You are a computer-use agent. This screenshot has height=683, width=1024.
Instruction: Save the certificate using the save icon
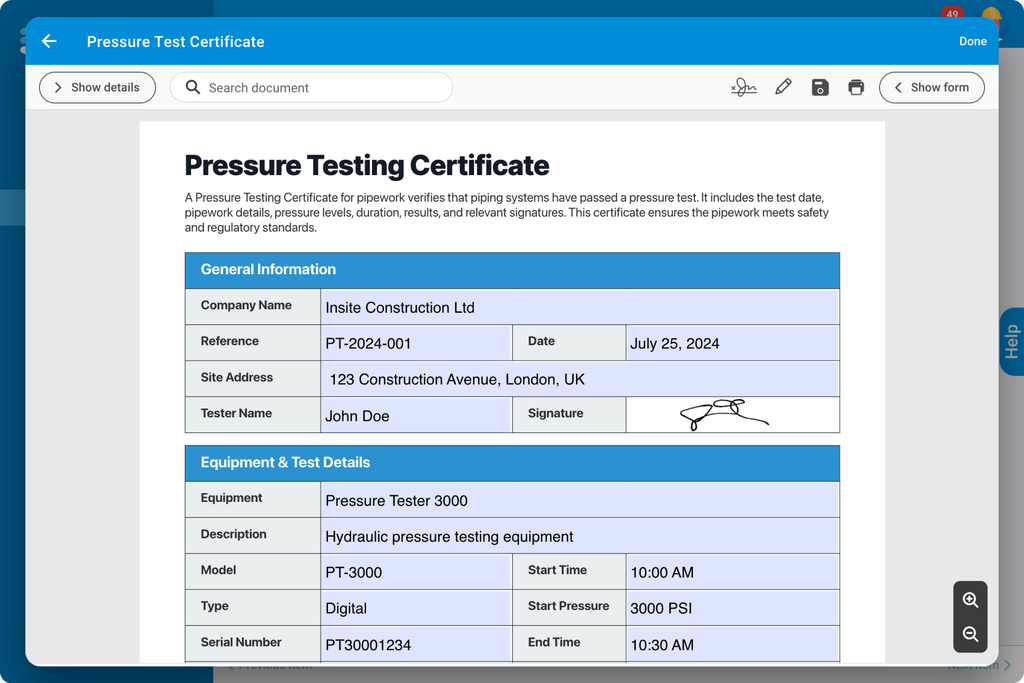[820, 87]
